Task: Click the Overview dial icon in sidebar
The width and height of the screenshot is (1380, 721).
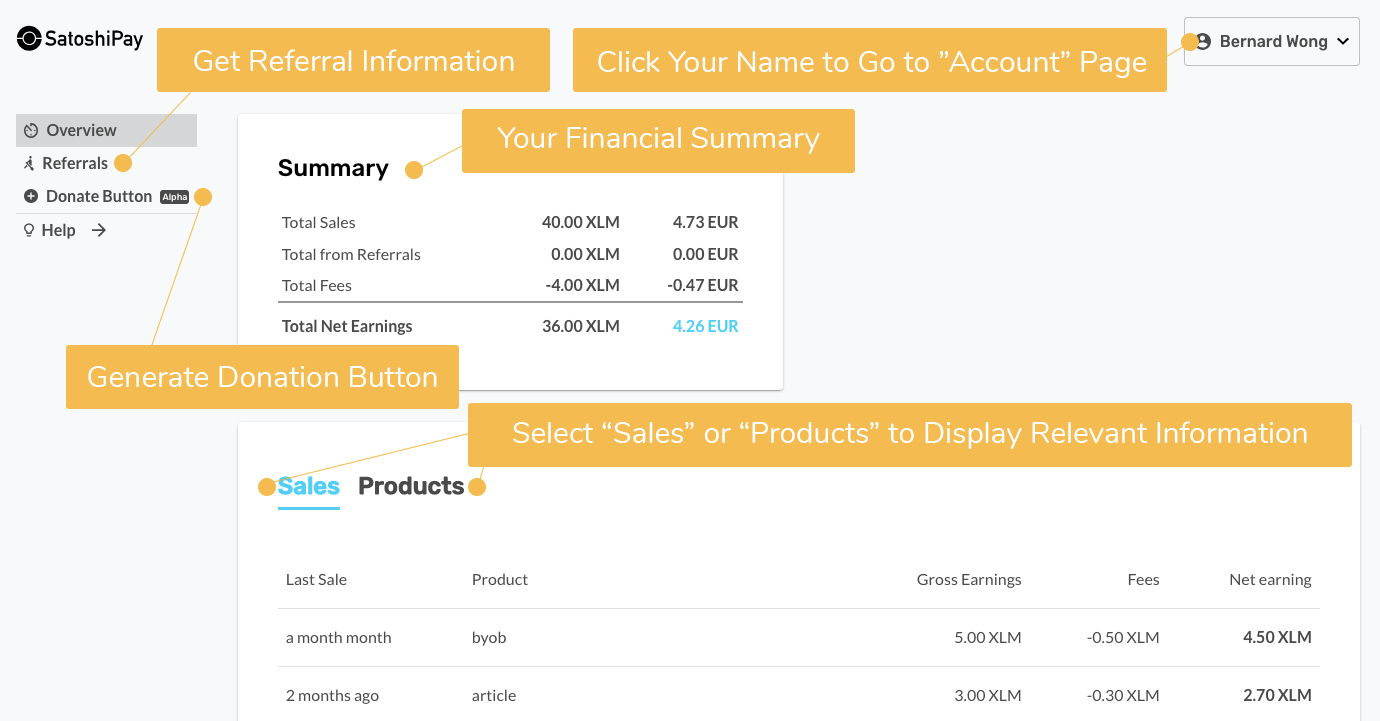Action: click(x=31, y=131)
